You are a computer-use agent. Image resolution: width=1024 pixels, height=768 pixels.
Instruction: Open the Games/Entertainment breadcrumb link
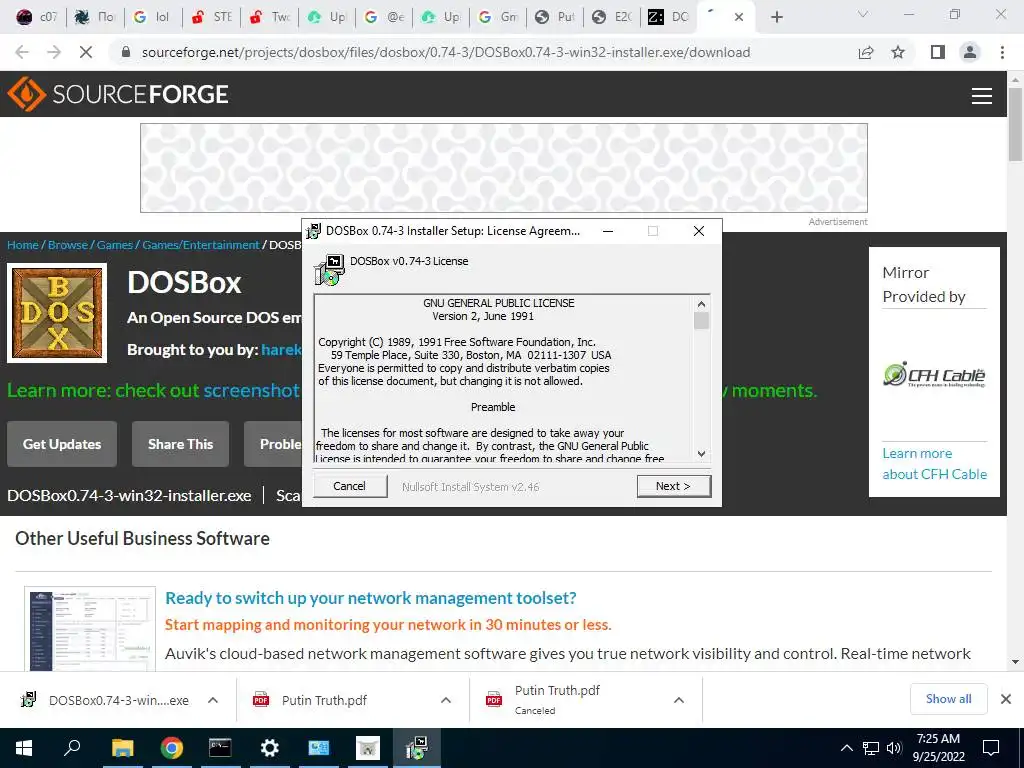[200, 245]
